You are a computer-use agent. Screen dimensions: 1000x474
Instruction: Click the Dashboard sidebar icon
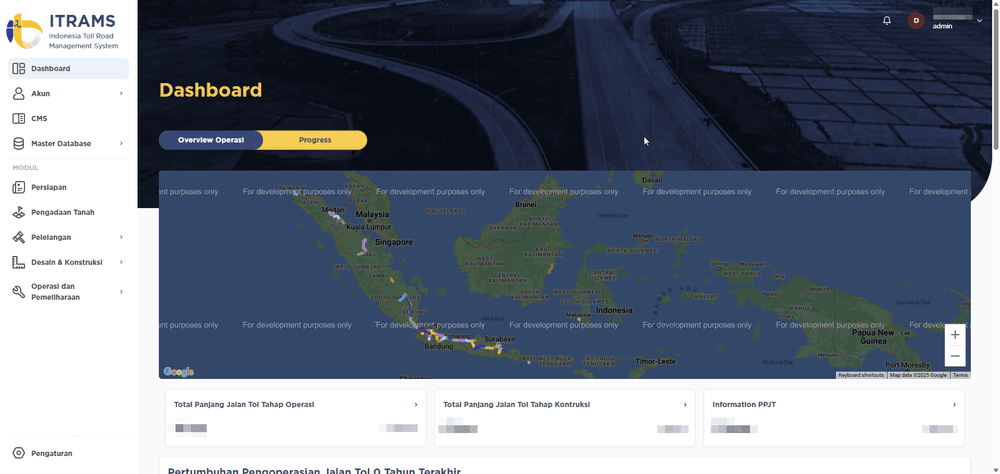click(19, 69)
